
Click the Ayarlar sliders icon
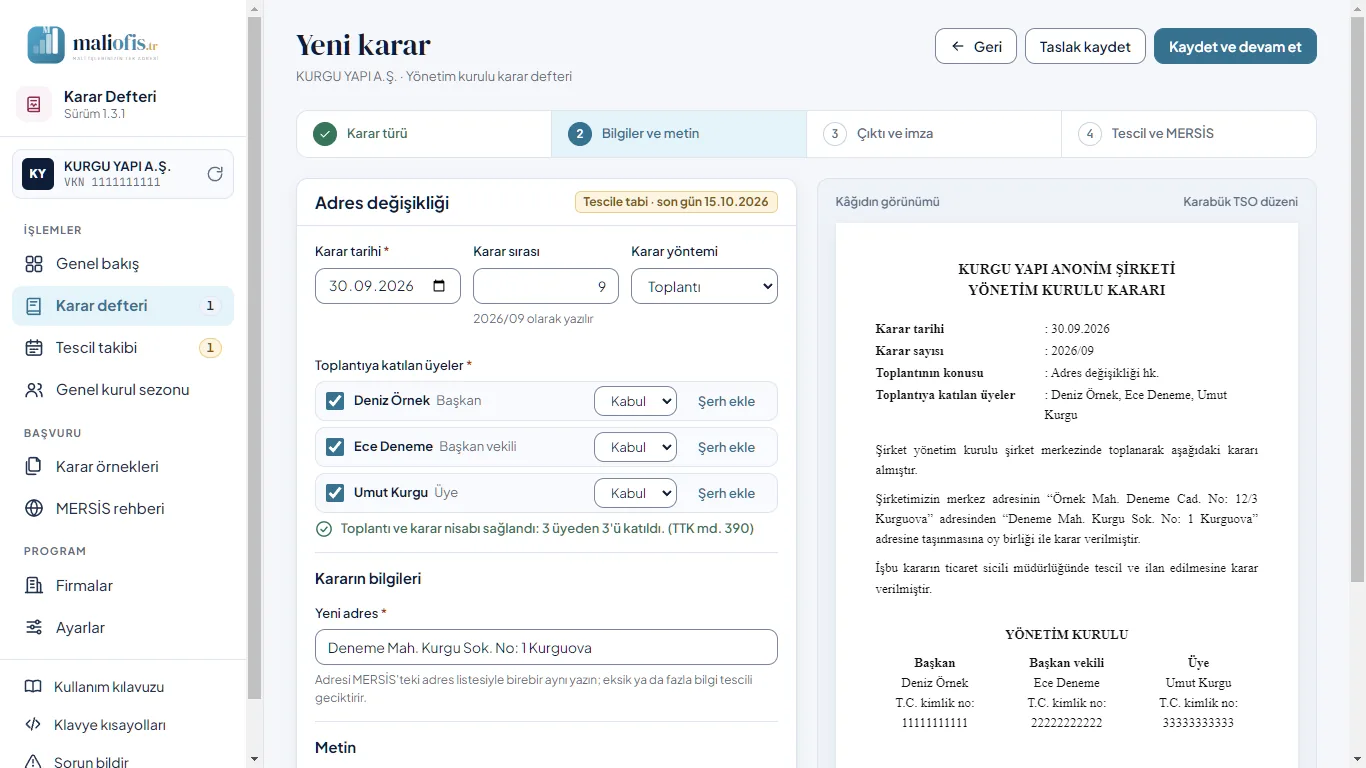[x=34, y=628]
